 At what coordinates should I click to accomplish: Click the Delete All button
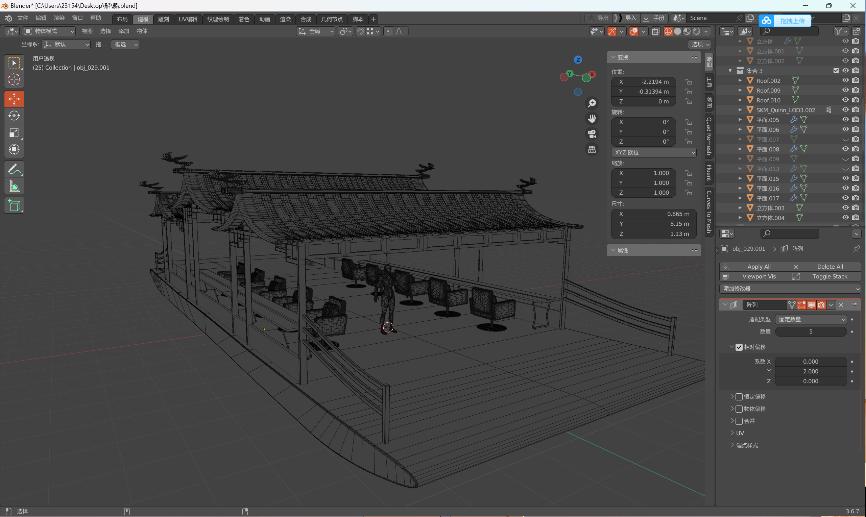830,267
